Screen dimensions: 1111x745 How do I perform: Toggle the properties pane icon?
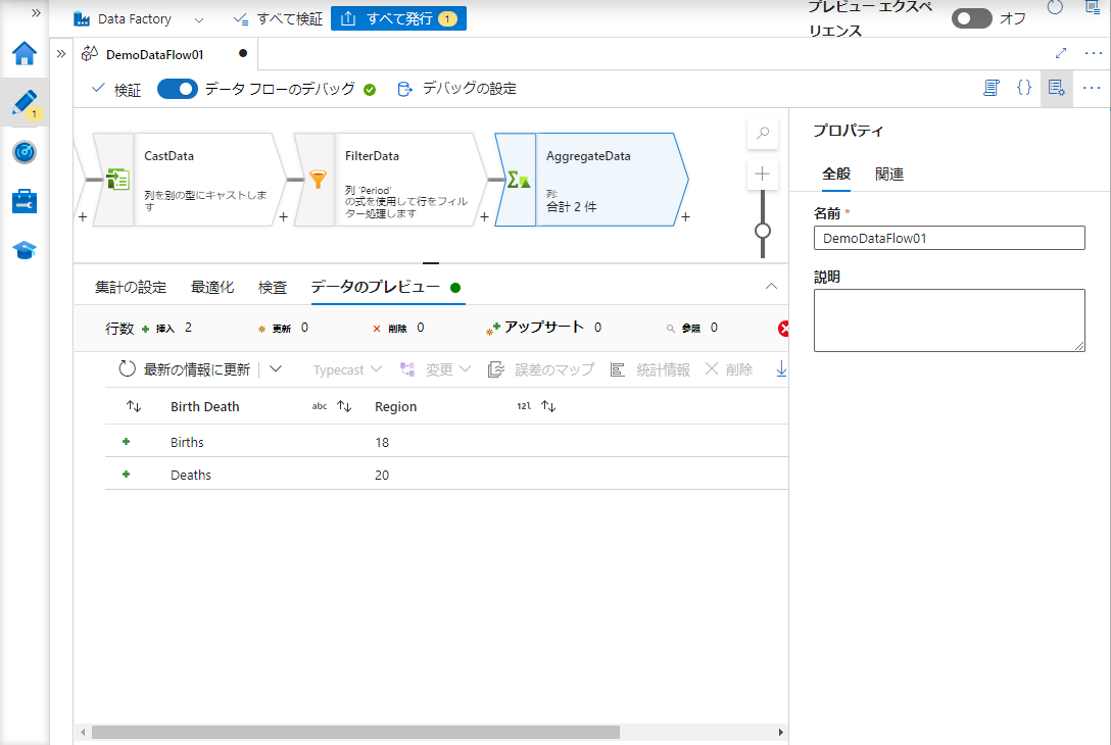pyautogui.click(x=1056, y=88)
